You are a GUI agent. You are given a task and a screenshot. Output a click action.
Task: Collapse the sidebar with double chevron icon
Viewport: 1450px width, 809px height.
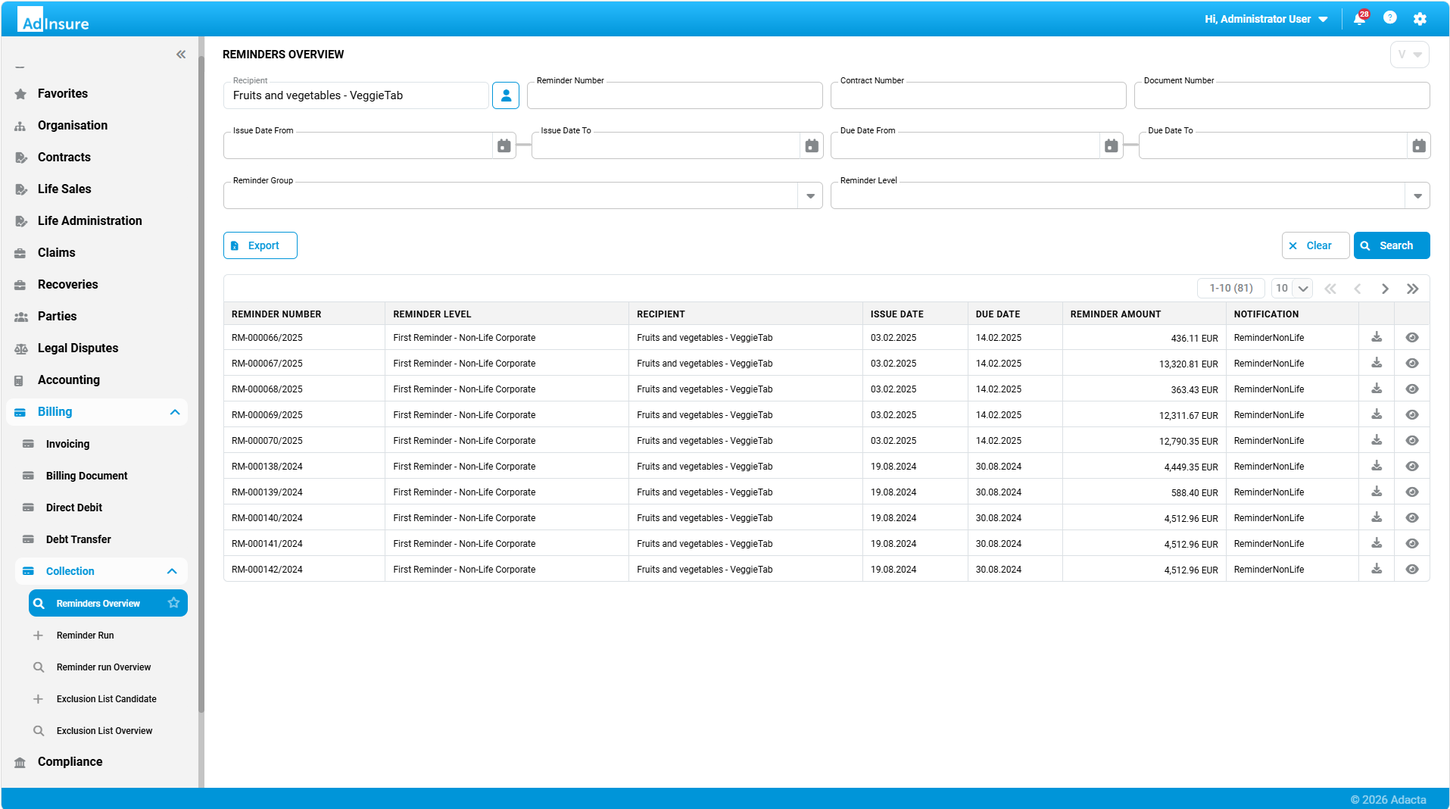click(x=181, y=54)
